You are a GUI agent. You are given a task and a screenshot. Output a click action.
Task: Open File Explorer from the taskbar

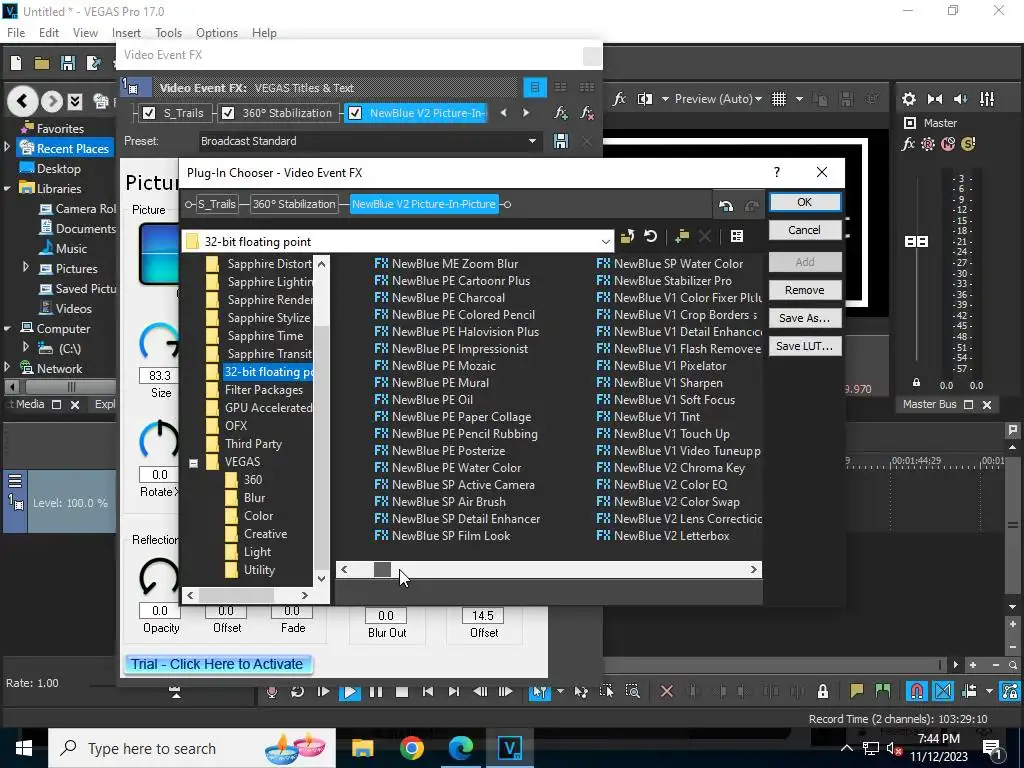click(x=362, y=748)
